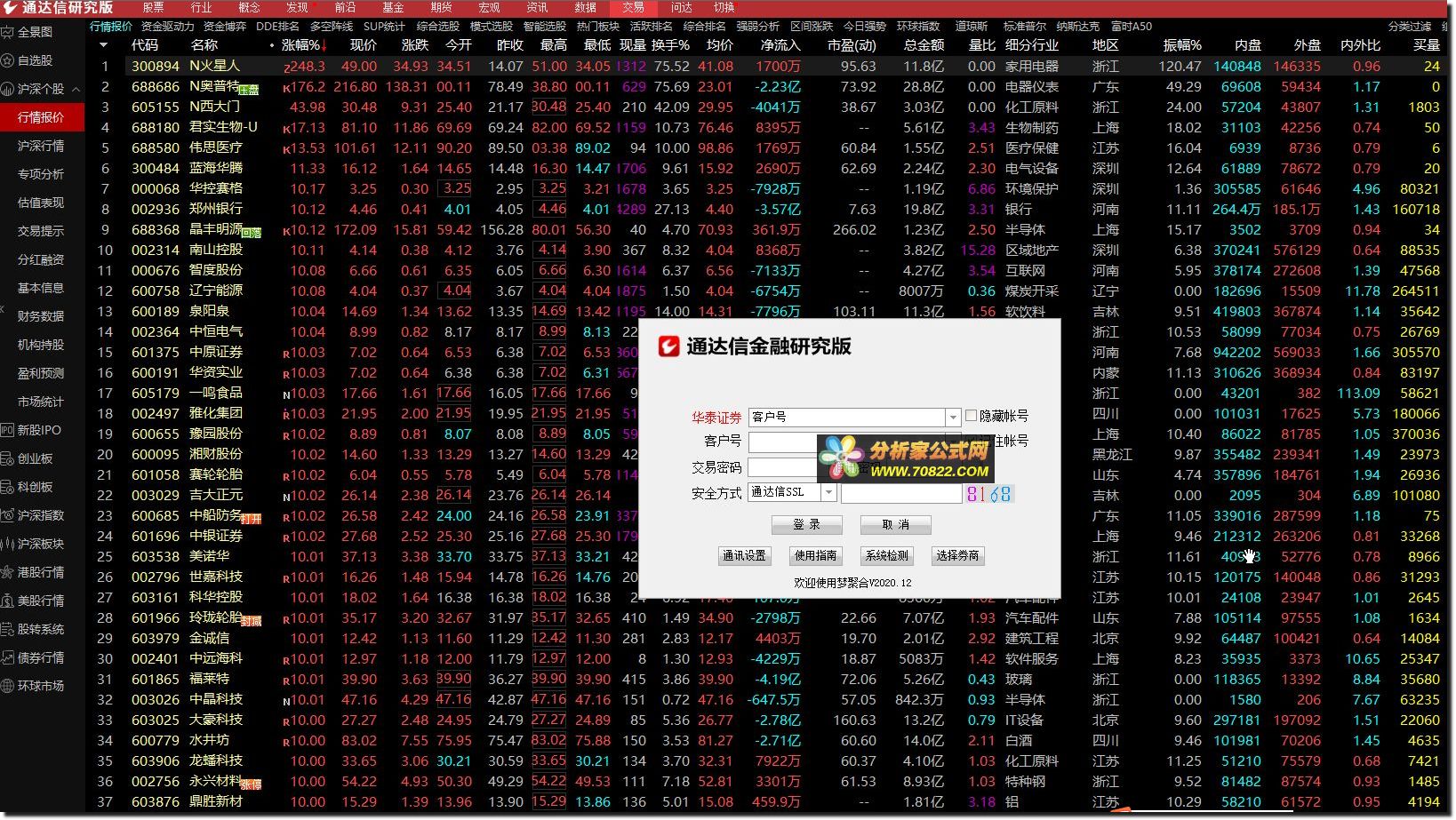1456x820 pixels.
Task: Open 自选股 watchlist in the sidebar
Action: click(35, 60)
